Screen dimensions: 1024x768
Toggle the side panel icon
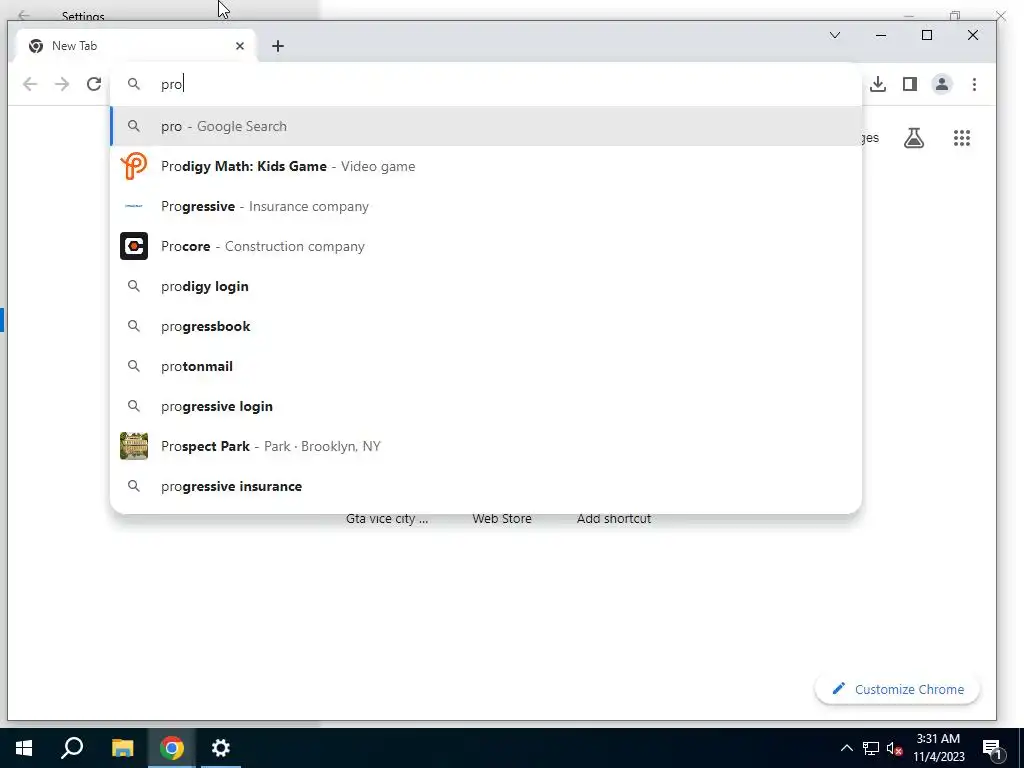[910, 84]
